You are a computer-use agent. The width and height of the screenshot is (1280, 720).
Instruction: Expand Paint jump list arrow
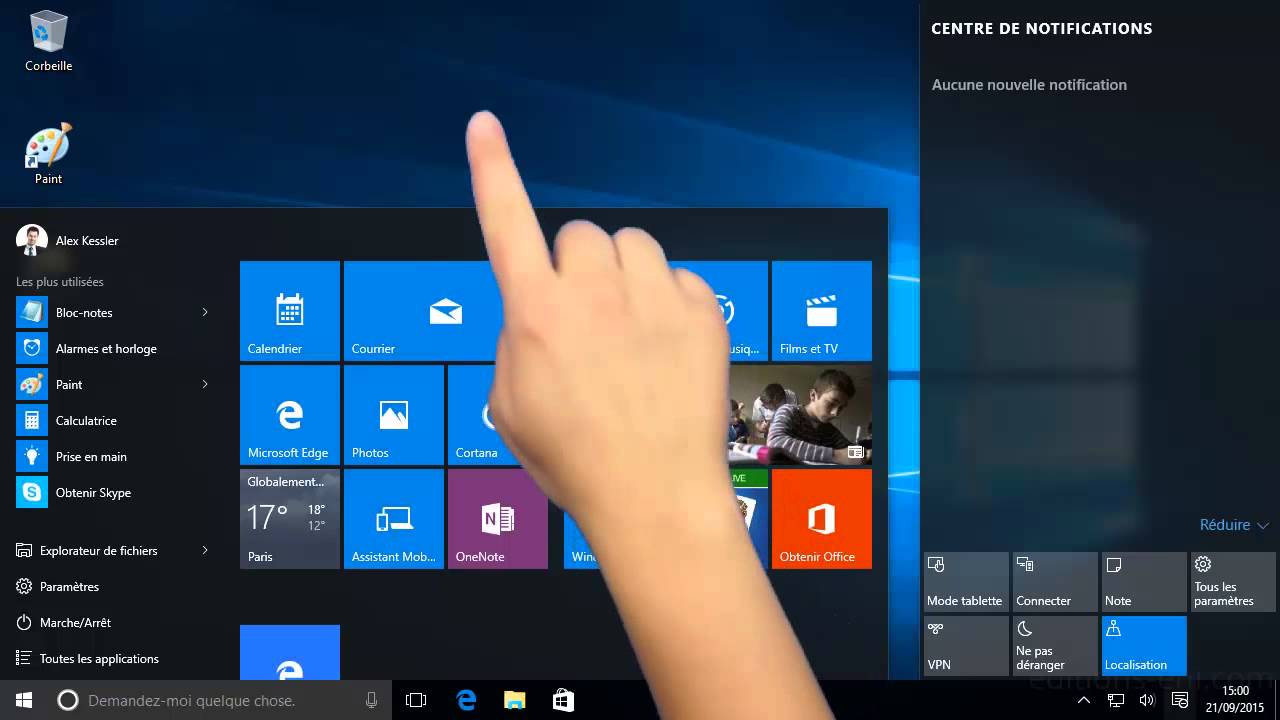tap(205, 384)
